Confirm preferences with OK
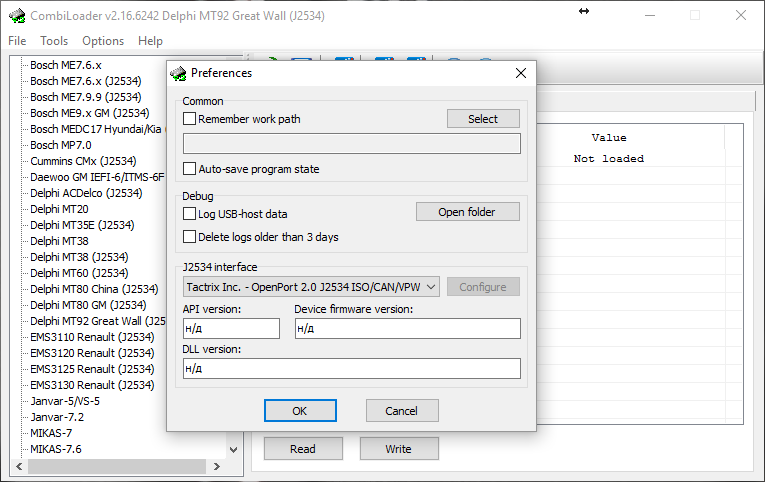The width and height of the screenshot is (765, 482). pos(300,411)
